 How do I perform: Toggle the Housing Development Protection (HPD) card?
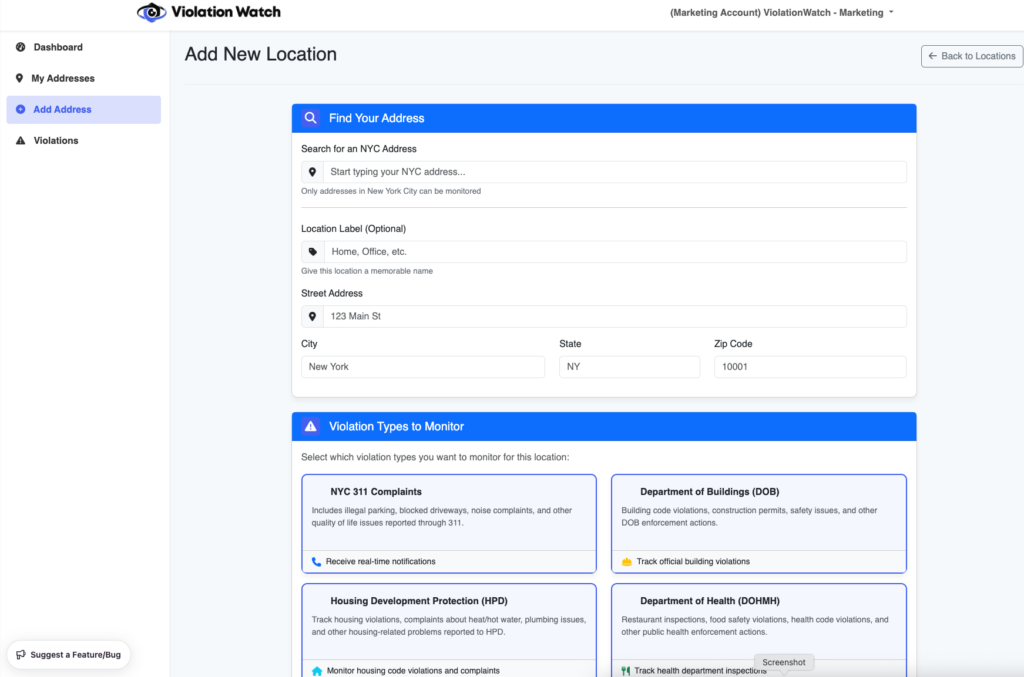point(449,625)
